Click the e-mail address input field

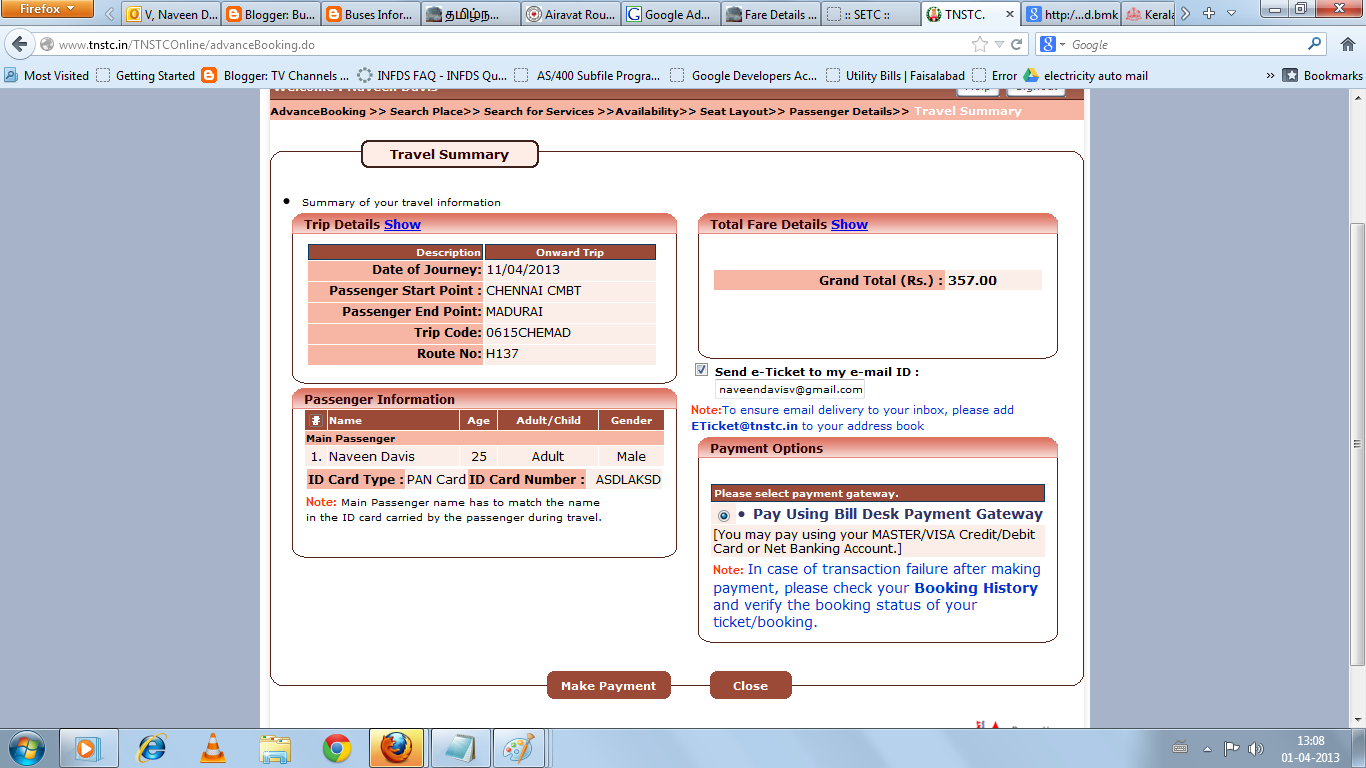(x=788, y=388)
